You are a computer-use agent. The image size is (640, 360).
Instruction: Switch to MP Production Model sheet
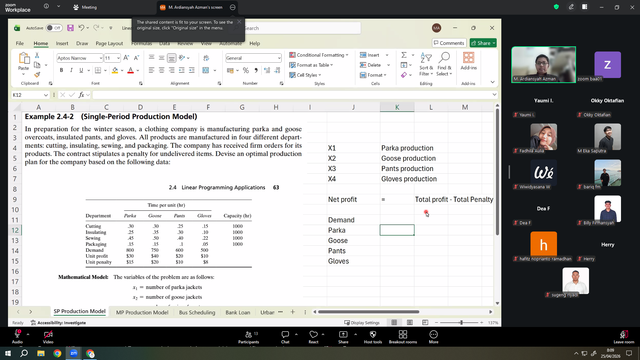142,312
